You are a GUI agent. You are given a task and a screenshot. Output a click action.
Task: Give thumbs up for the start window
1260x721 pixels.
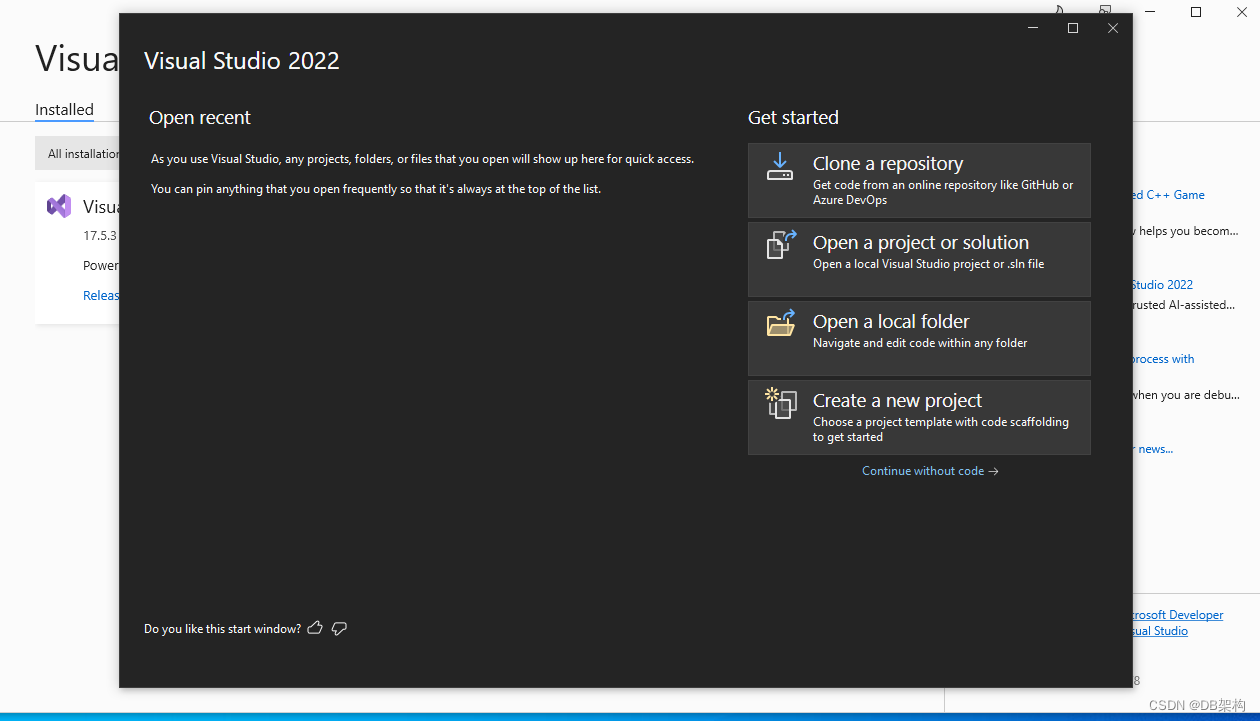click(x=315, y=628)
